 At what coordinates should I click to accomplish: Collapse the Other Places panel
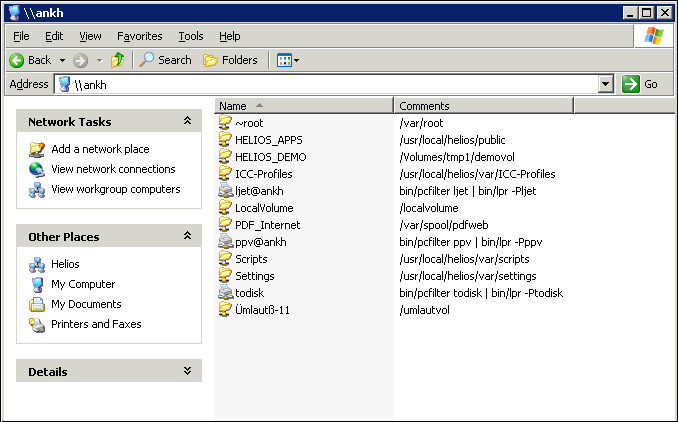pyautogui.click(x=187, y=236)
